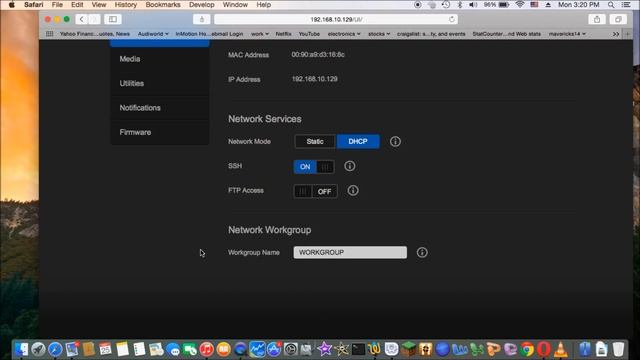Click the menu bar clock Mon 3:20 PM
The height and width of the screenshot is (360, 640).
[x=578, y=5]
